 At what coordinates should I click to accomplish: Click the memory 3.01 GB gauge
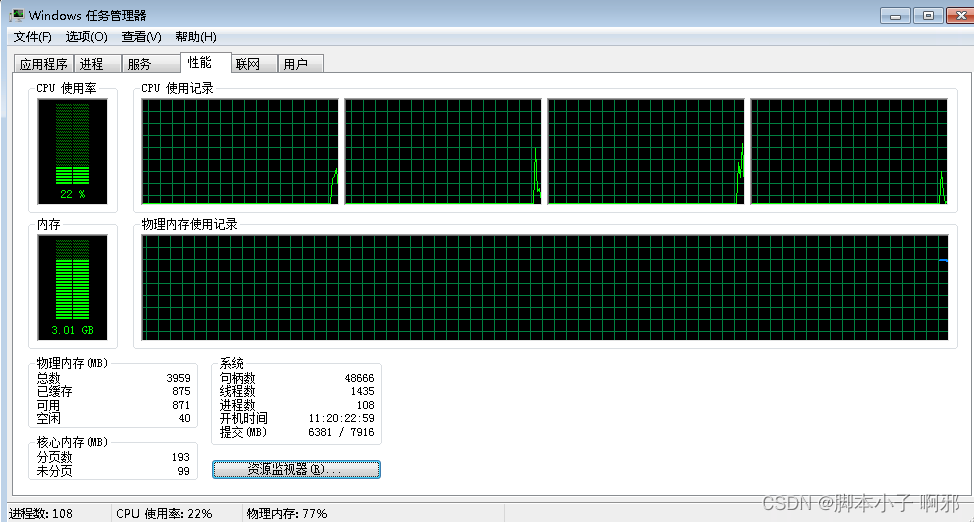[x=73, y=287]
